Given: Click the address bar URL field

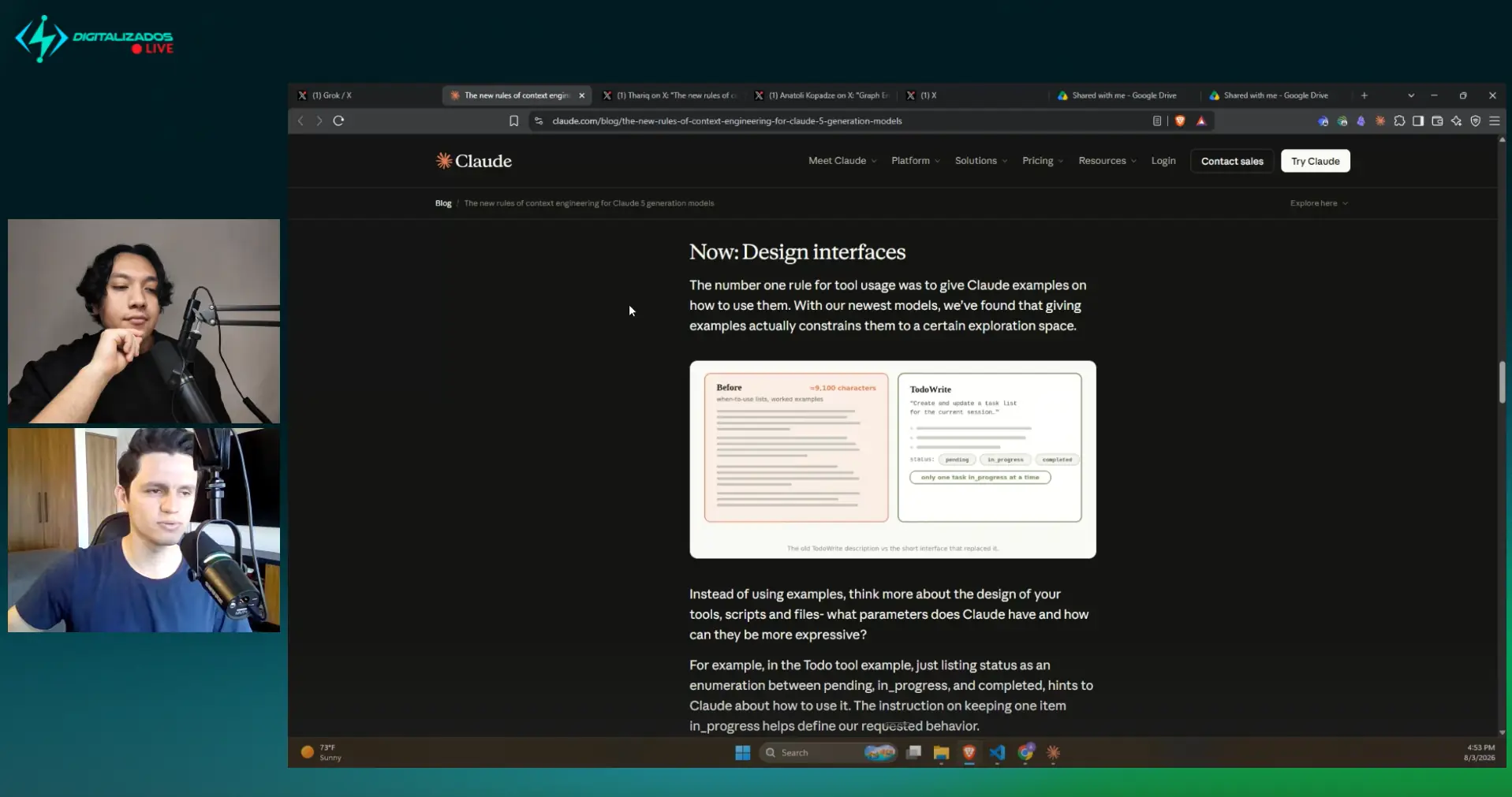Looking at the screenshot, I should 844,121.
